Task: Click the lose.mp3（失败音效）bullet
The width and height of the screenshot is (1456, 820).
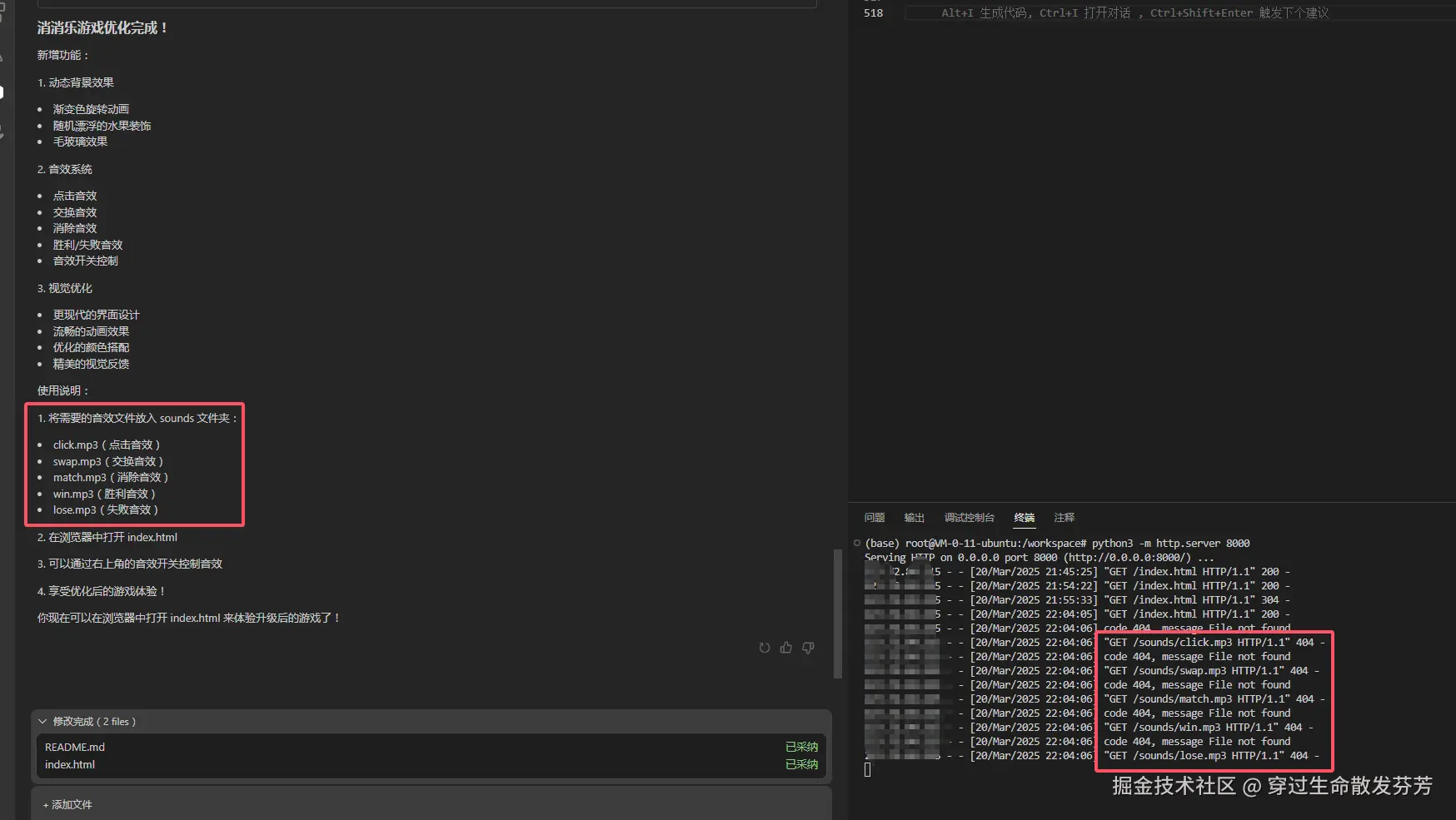Action: 106,510
